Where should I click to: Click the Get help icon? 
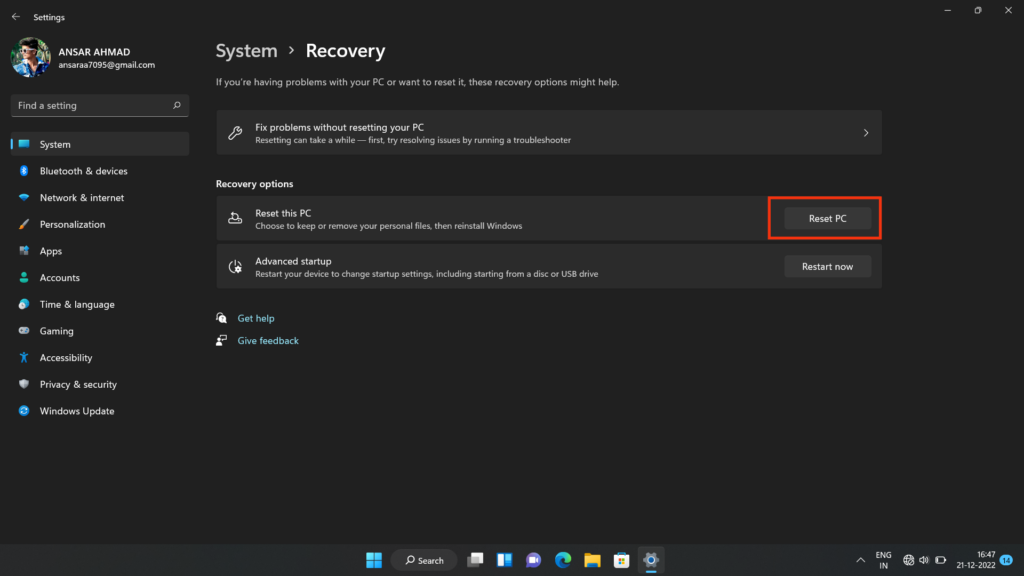point(221,318)
